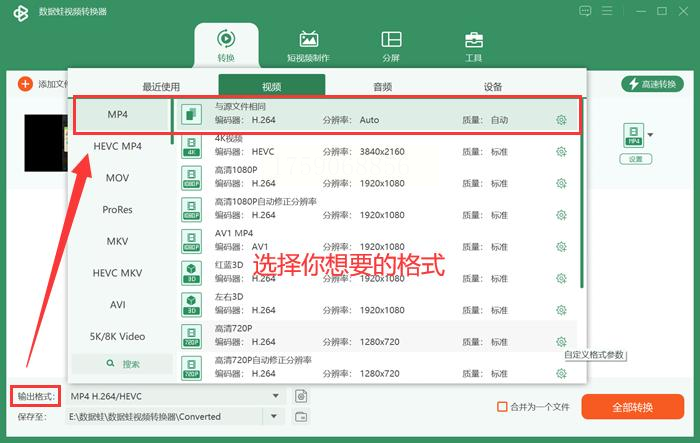700x443 pixels.
Task: Click the video thumbnail preview
Action: 46,143
